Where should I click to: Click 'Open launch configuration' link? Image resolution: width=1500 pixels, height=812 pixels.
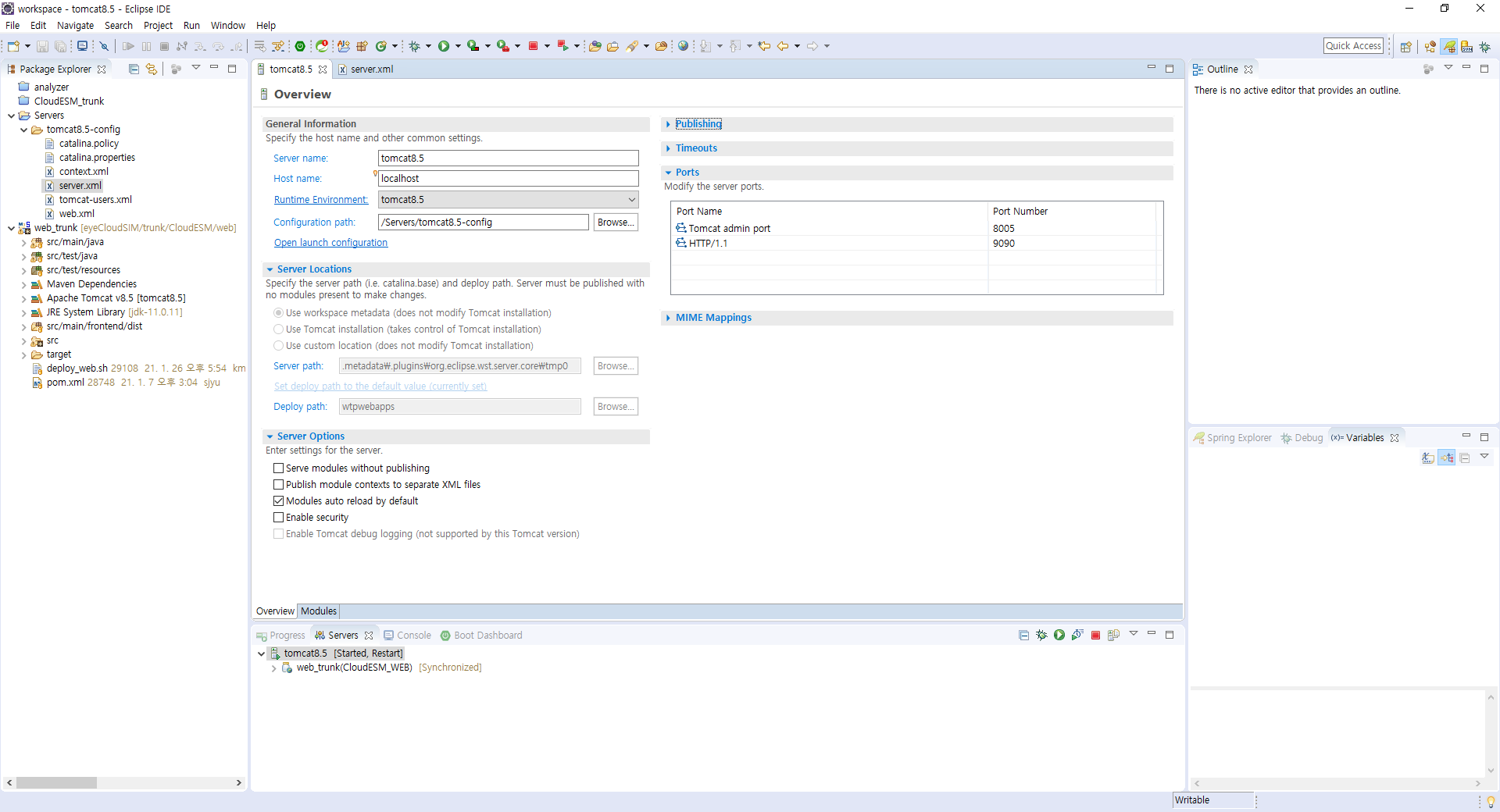(x=330, y=243)
